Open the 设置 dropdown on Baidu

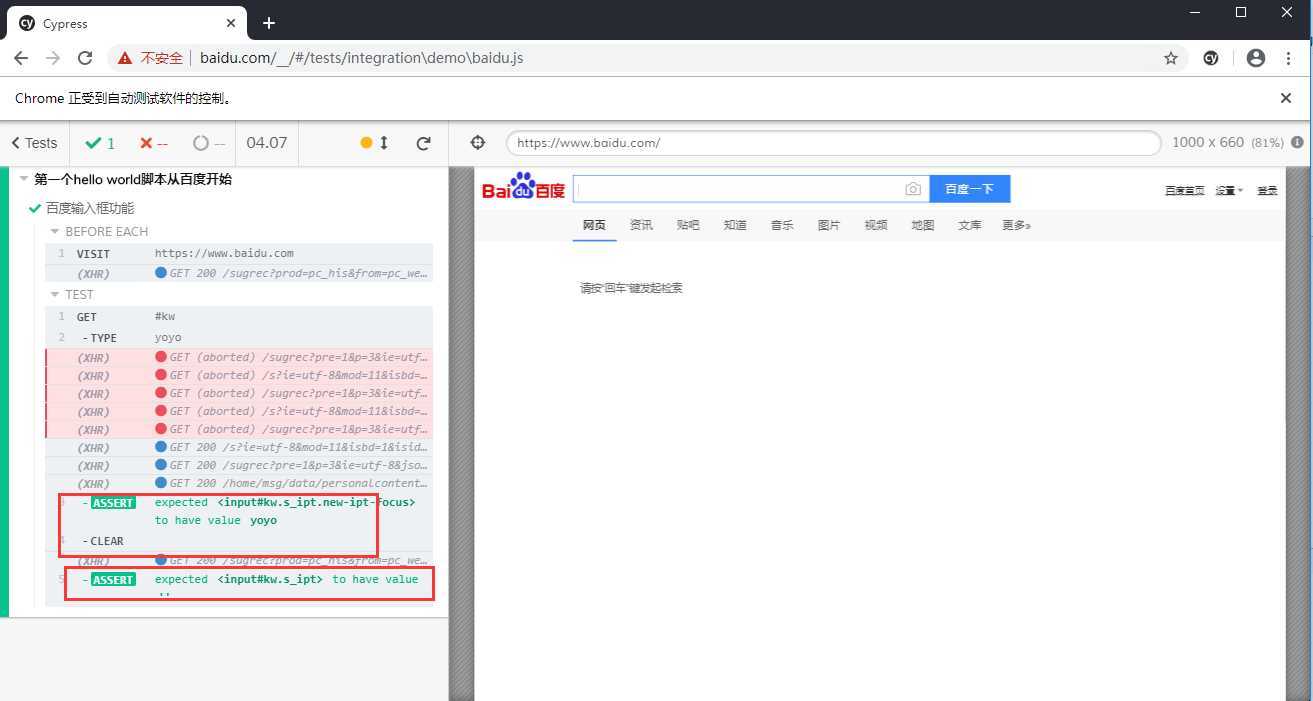1229,190
